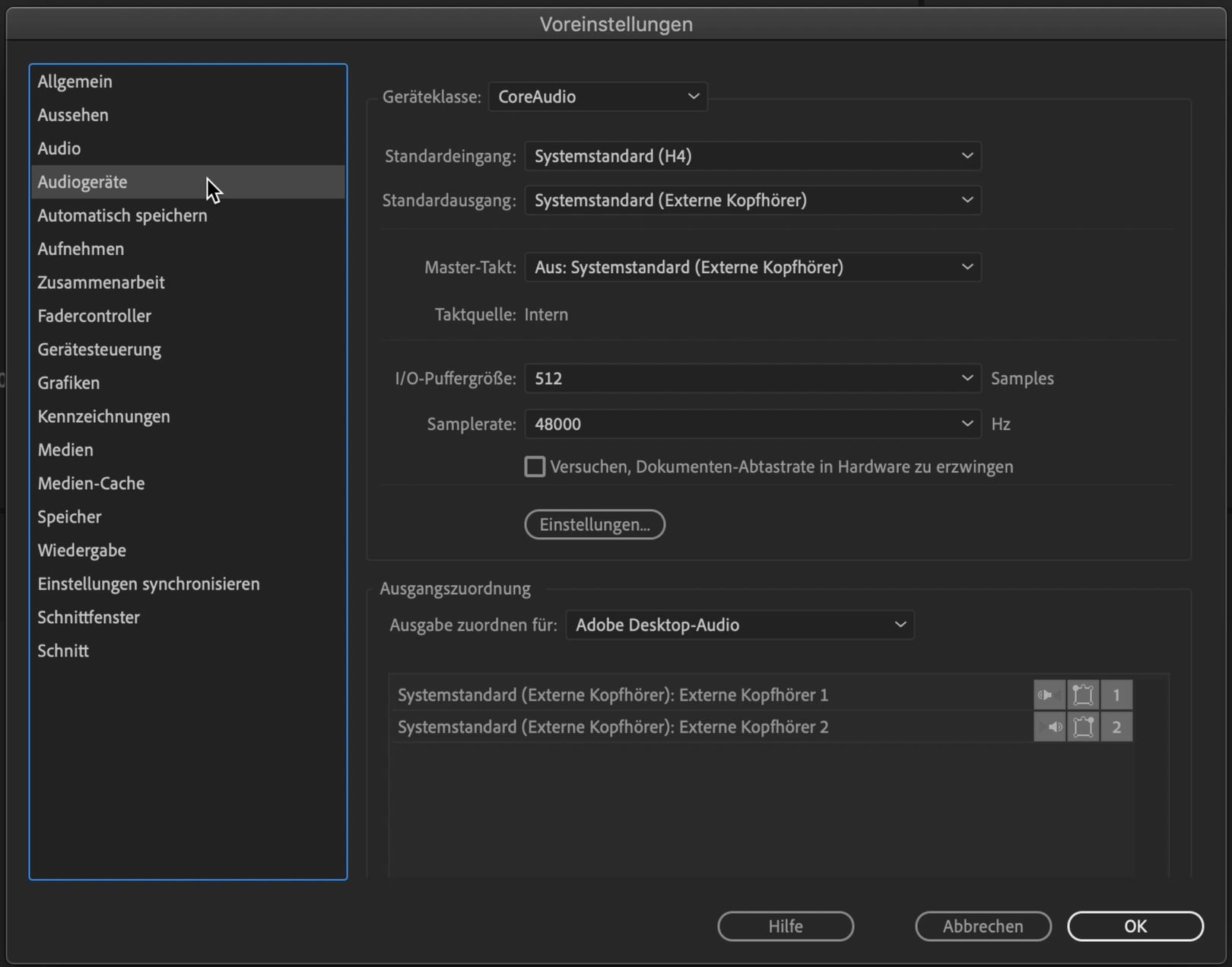The image size is (1232, 967).
Task: Click the surround position icon in Kopfhörer 2 row
Action: [1083, 727]
